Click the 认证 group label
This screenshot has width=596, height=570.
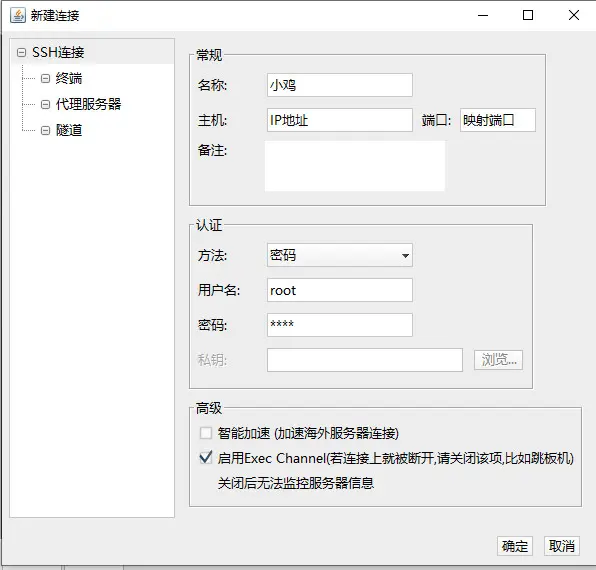click(209, 225)
